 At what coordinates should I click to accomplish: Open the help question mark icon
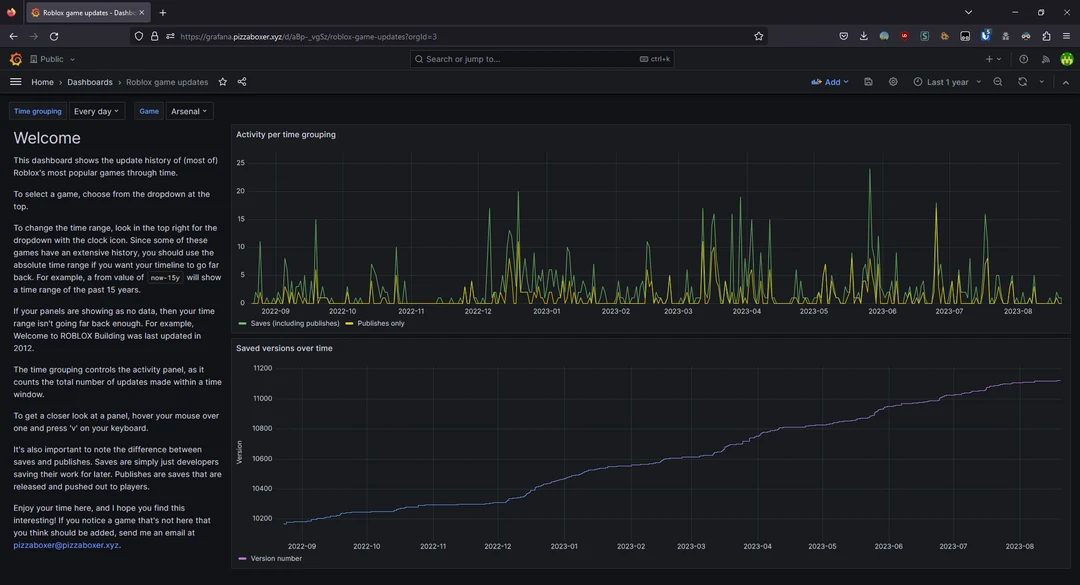(x=1023, y=59)
